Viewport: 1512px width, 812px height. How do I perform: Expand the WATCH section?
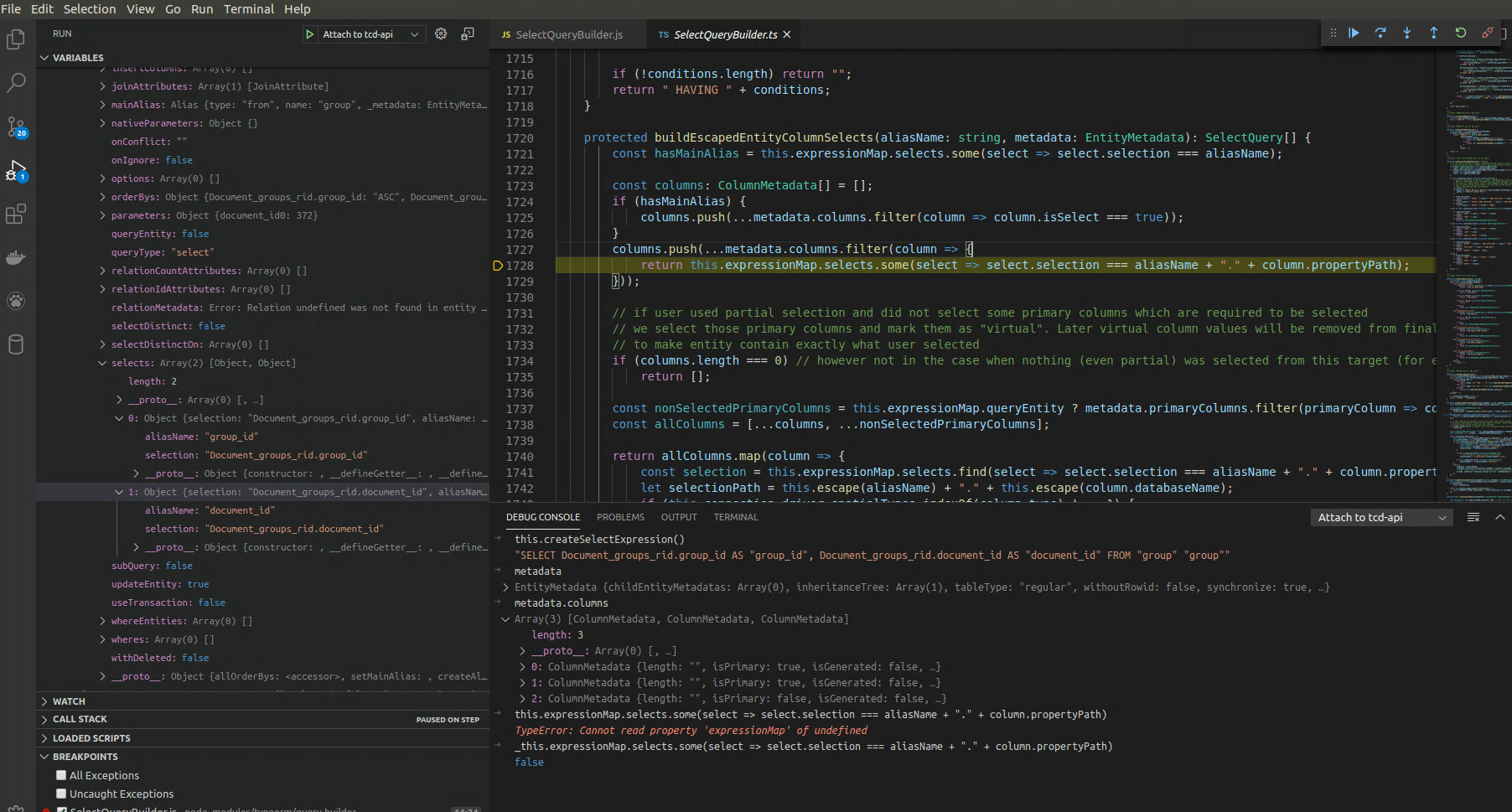coord(69,701)
